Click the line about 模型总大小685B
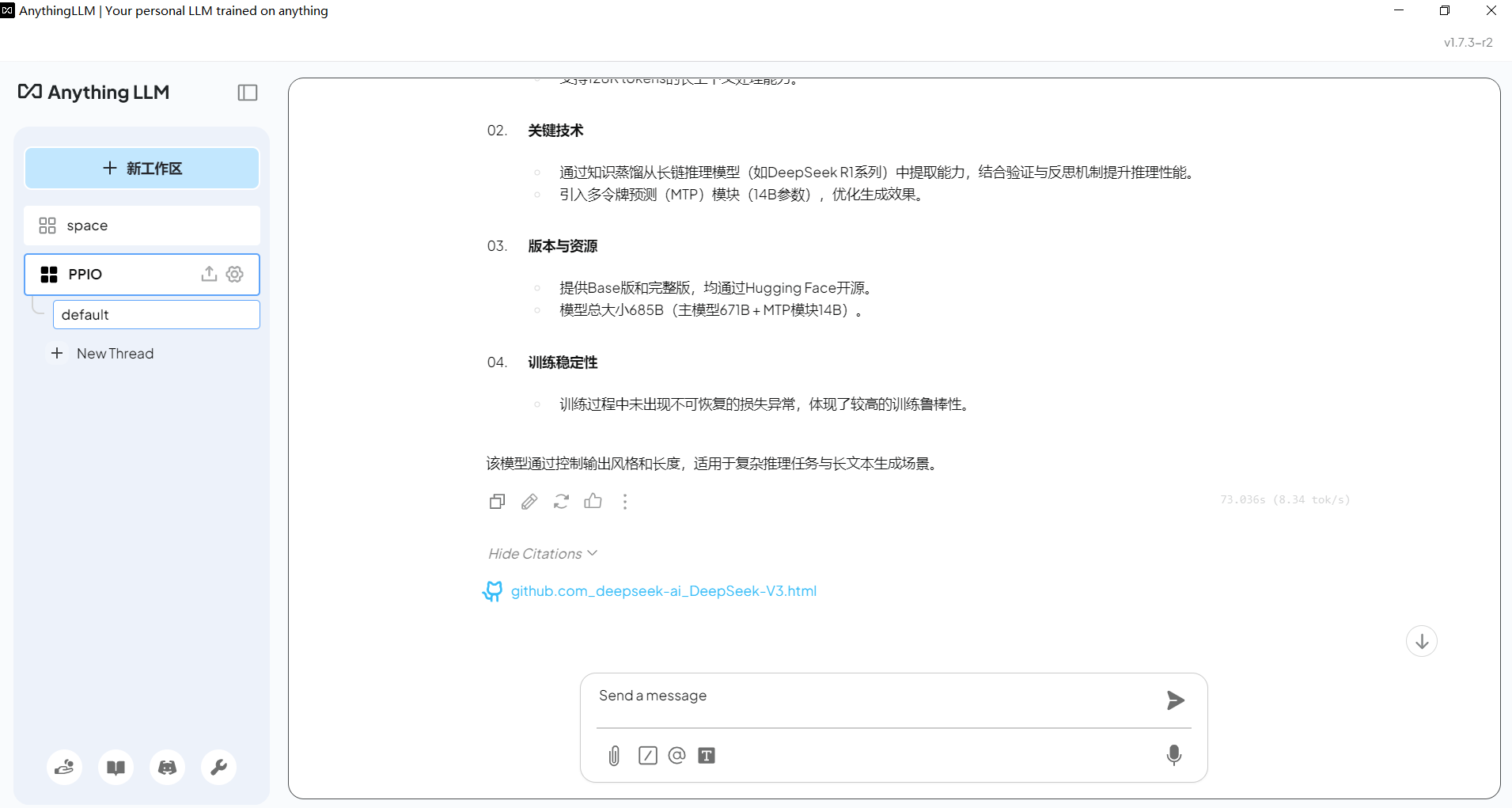 click(x=711, y=310)
